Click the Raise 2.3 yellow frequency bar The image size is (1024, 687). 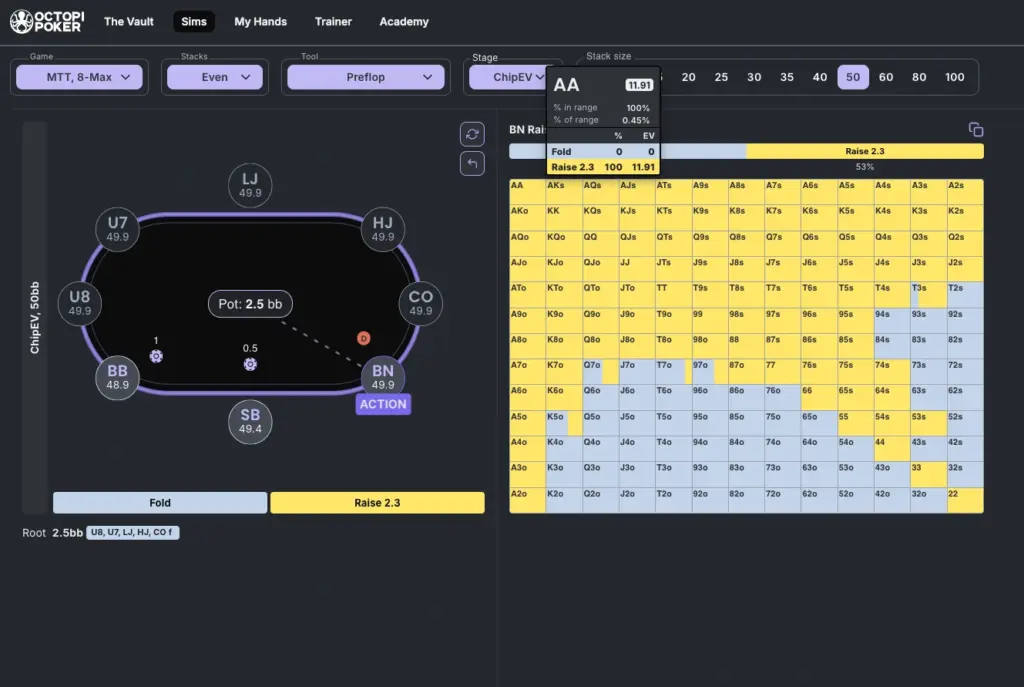865,151
